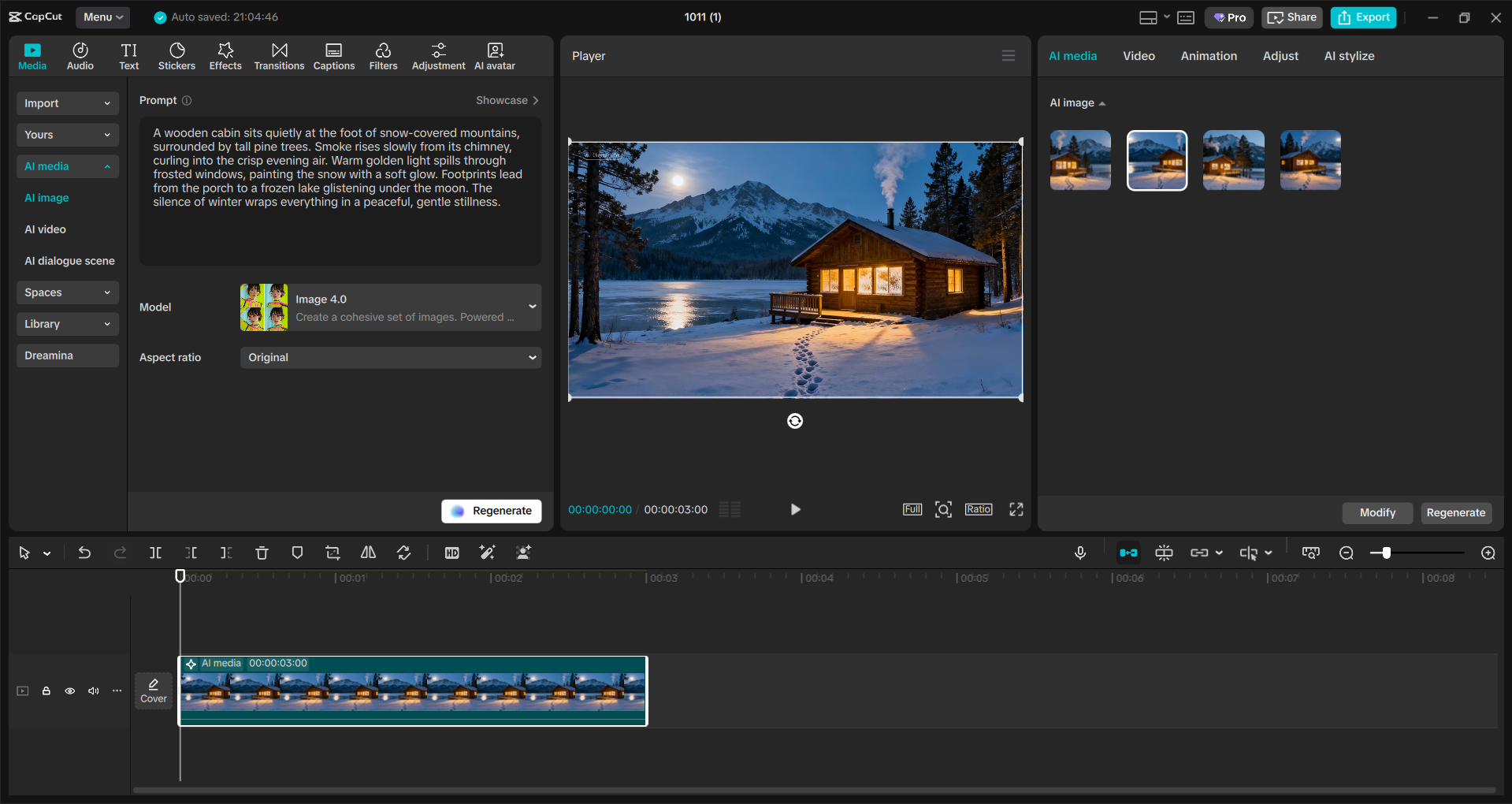
Task: Open the Transitions panel
Action: (x=279, y=55)
